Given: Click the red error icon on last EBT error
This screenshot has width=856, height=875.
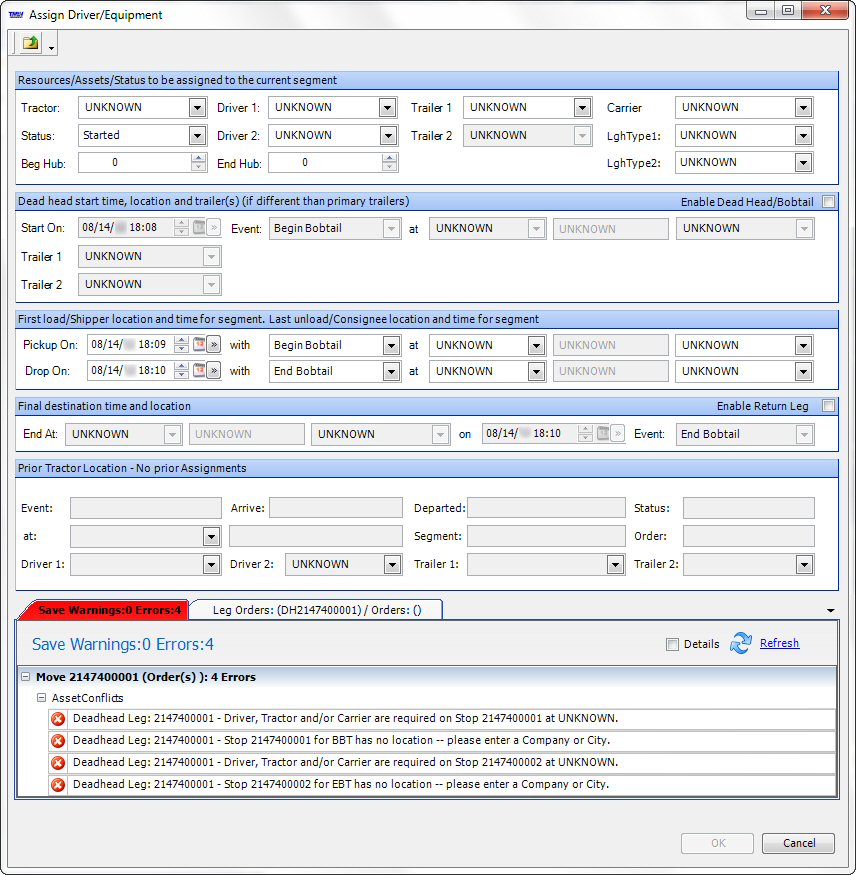Looking at the screenshot, I should (x=58, y=785).
